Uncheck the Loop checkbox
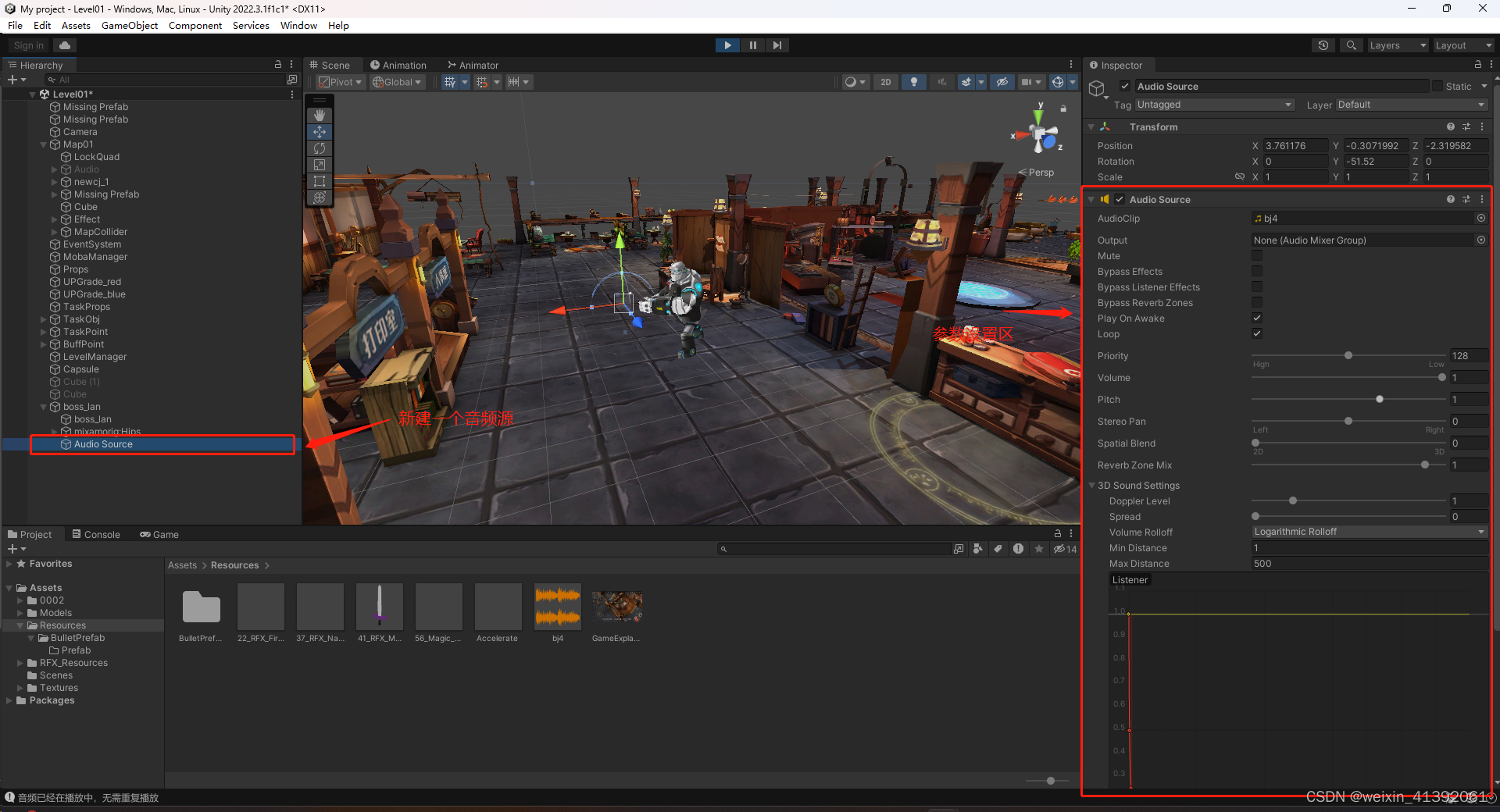The height and width of the screenshot is (812, 1500). (1257, 334)
